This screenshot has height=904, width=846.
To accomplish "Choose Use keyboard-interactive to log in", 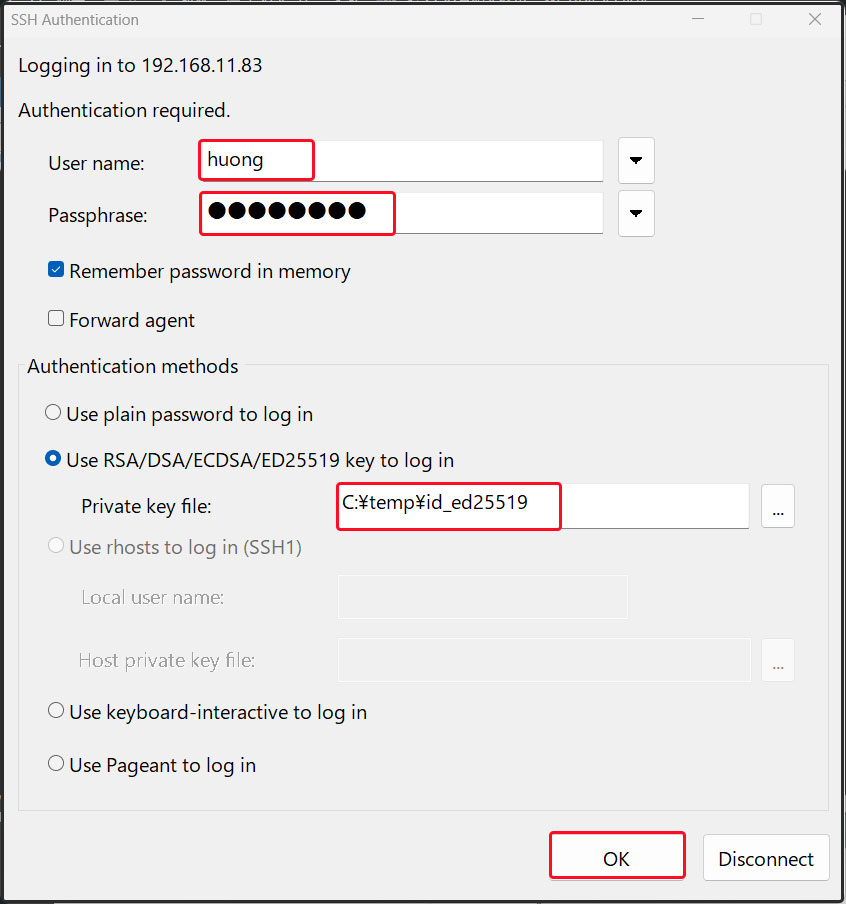I will point(57,712).
